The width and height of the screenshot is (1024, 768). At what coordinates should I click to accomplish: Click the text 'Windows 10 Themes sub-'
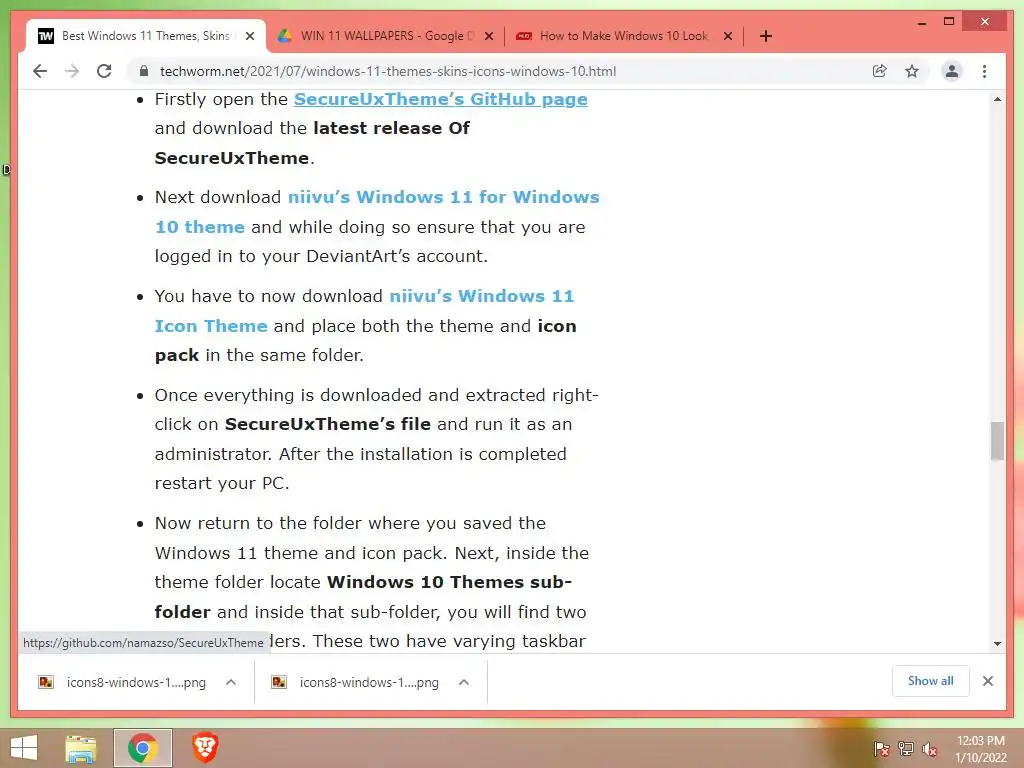(449, 582)
